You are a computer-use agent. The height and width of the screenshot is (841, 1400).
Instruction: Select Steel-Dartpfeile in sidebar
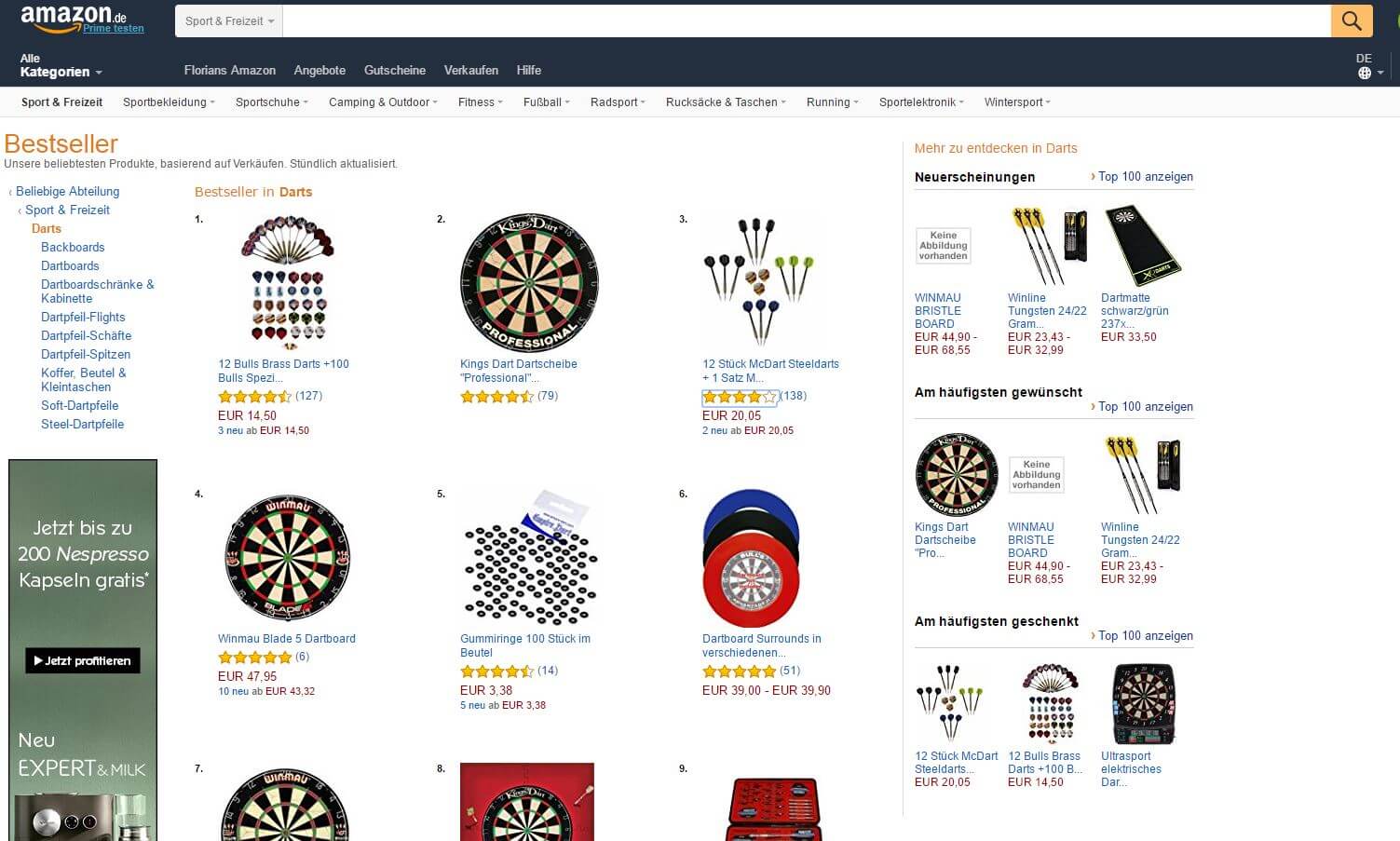coord(82,424)
